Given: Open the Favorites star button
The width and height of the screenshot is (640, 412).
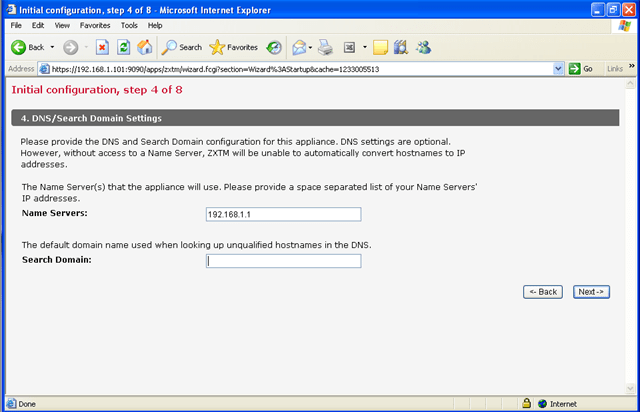Looking at the screenshot, I should coord(233,47).
